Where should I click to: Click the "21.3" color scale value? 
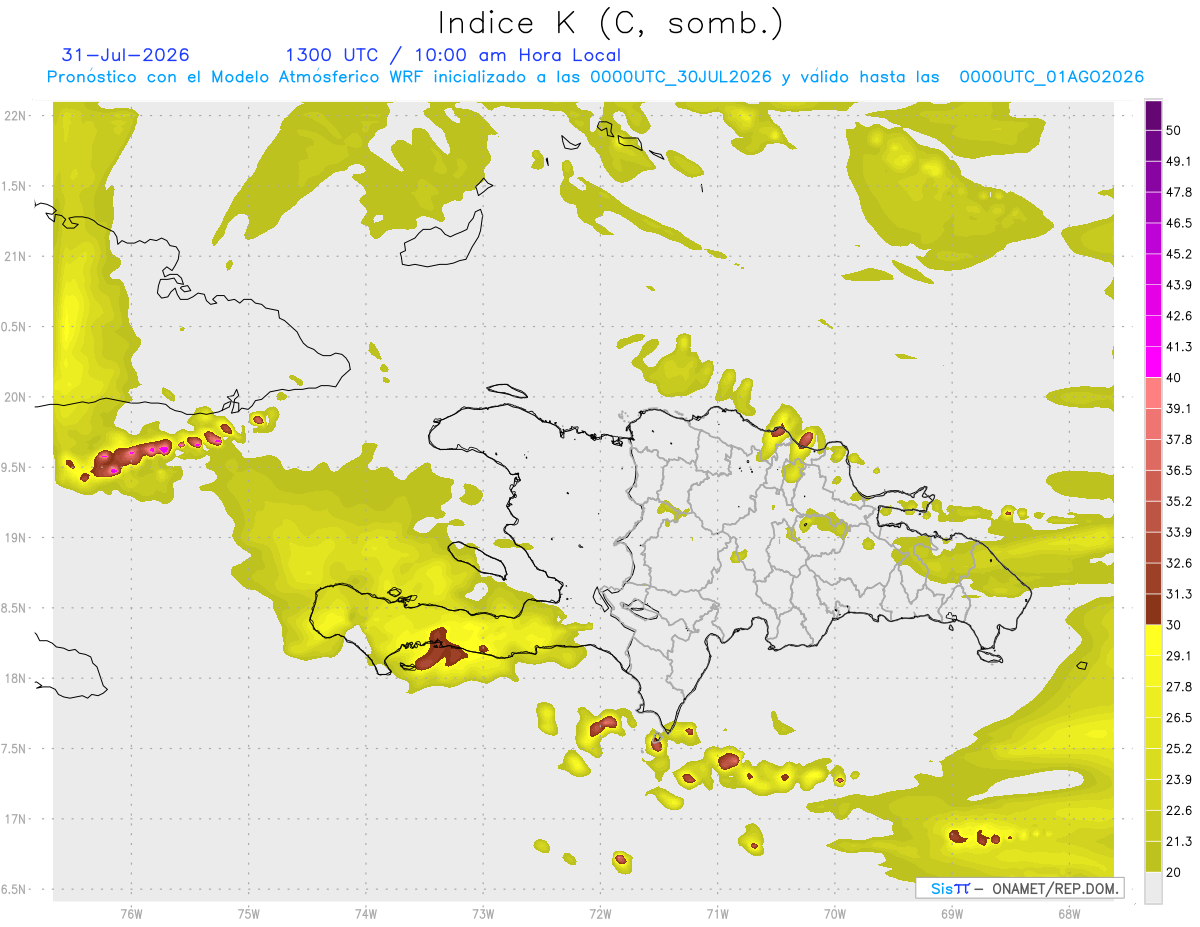tap(1178, 841)
